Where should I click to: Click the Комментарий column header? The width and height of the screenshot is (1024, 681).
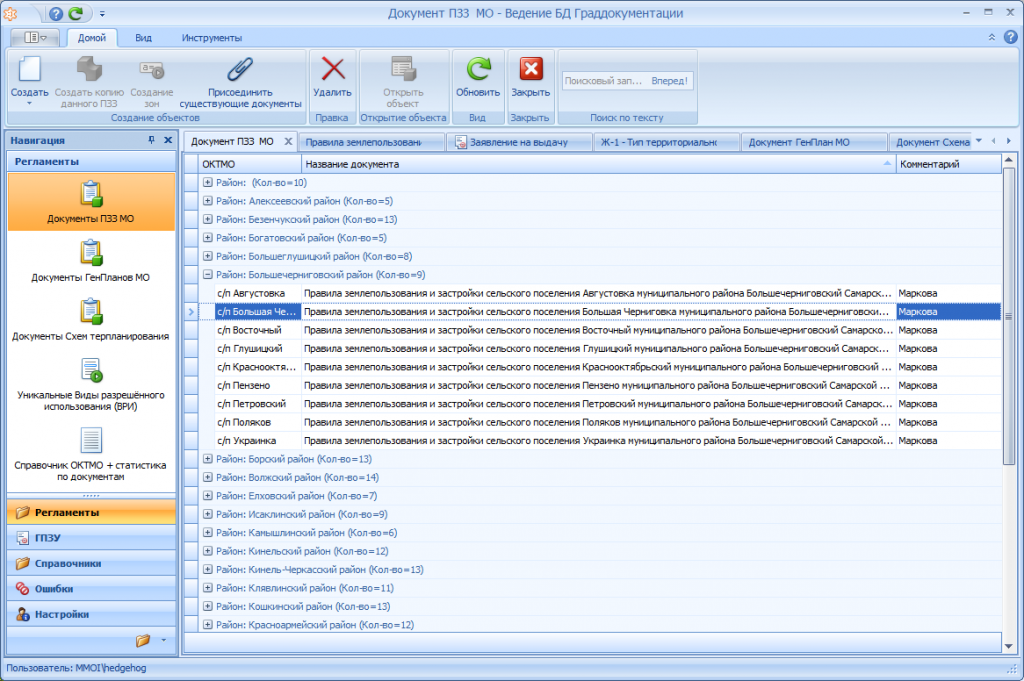(948, 164)
